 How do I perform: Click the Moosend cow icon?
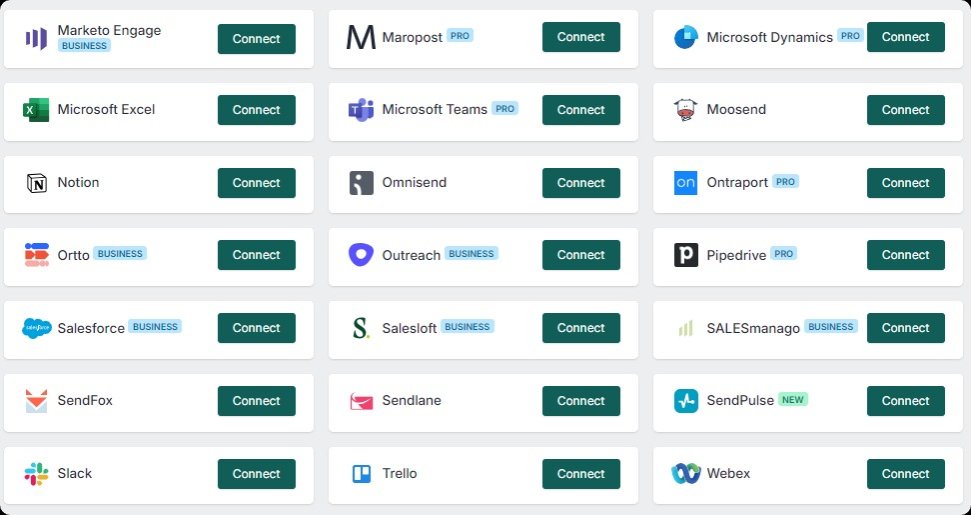pyautogui.click(x=686, y=110)
